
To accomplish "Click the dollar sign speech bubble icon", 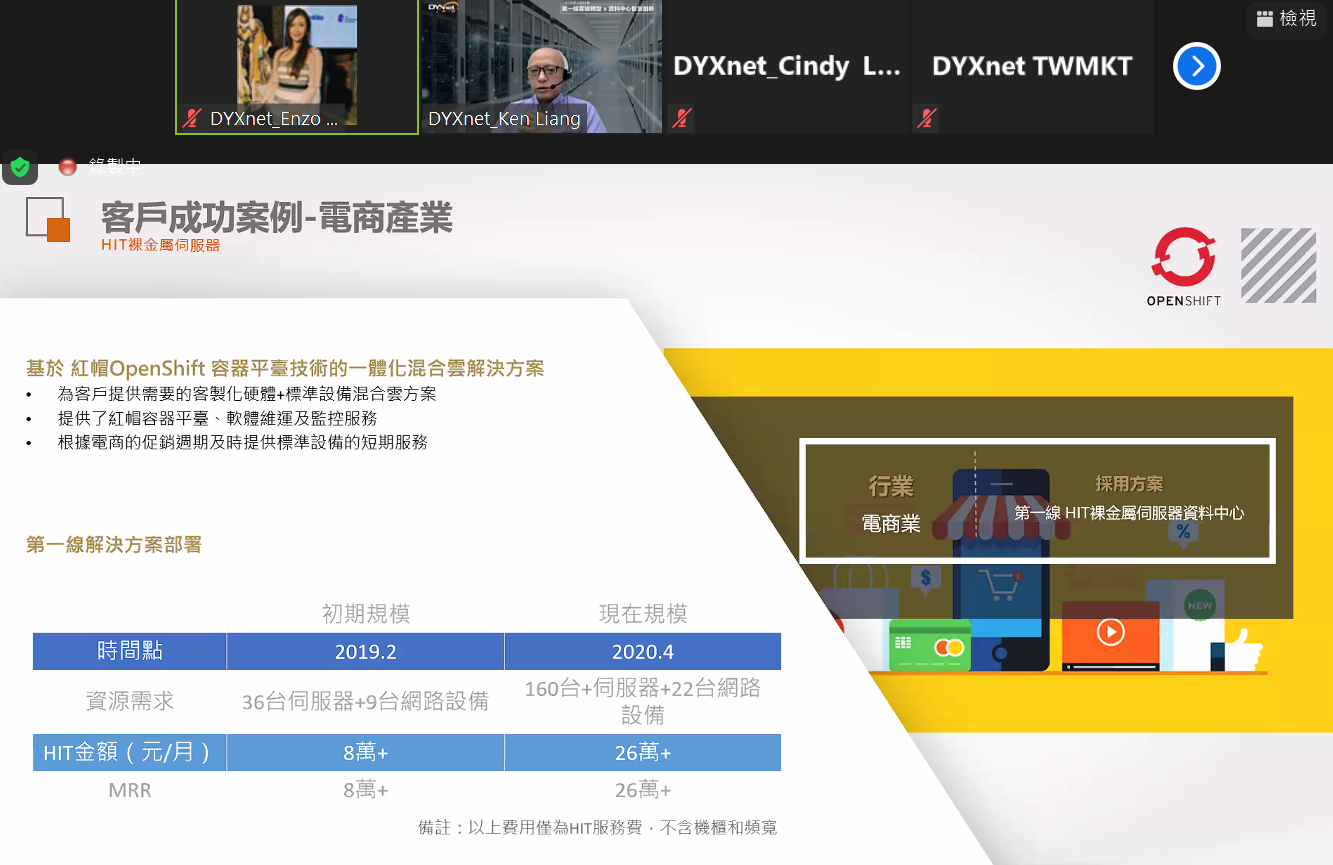I will (926, 578).
